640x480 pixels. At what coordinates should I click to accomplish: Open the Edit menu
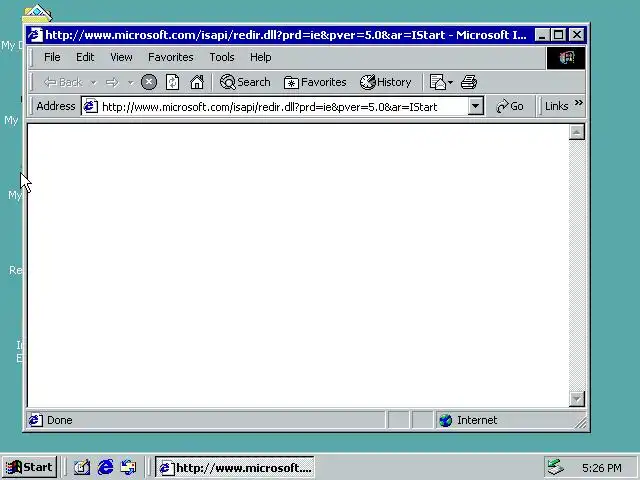tap(85, 57)
